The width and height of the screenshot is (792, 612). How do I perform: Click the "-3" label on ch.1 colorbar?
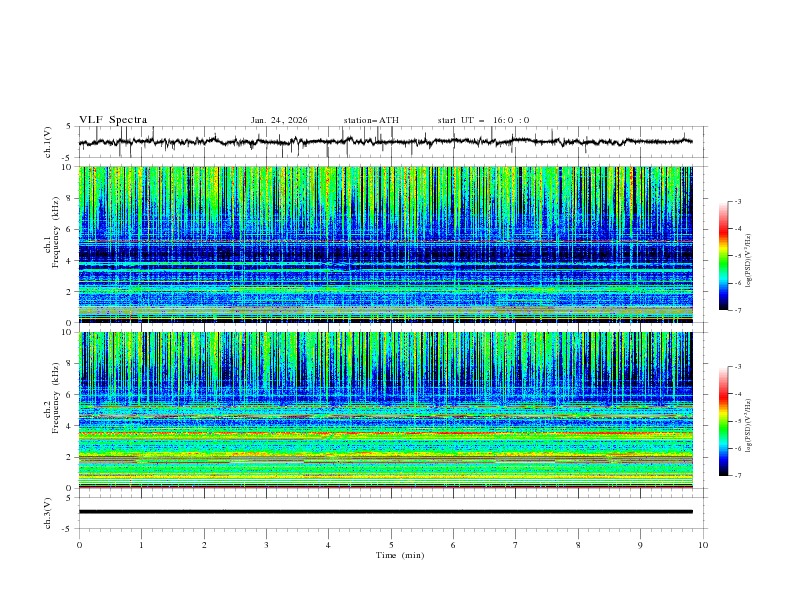(738, 202)
